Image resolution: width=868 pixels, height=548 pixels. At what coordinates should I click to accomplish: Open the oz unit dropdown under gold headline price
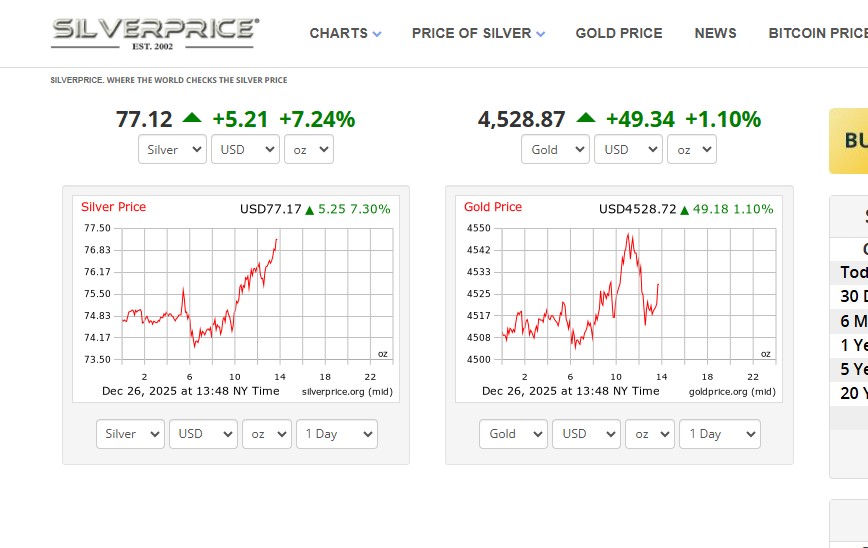(x=692, y=149)
